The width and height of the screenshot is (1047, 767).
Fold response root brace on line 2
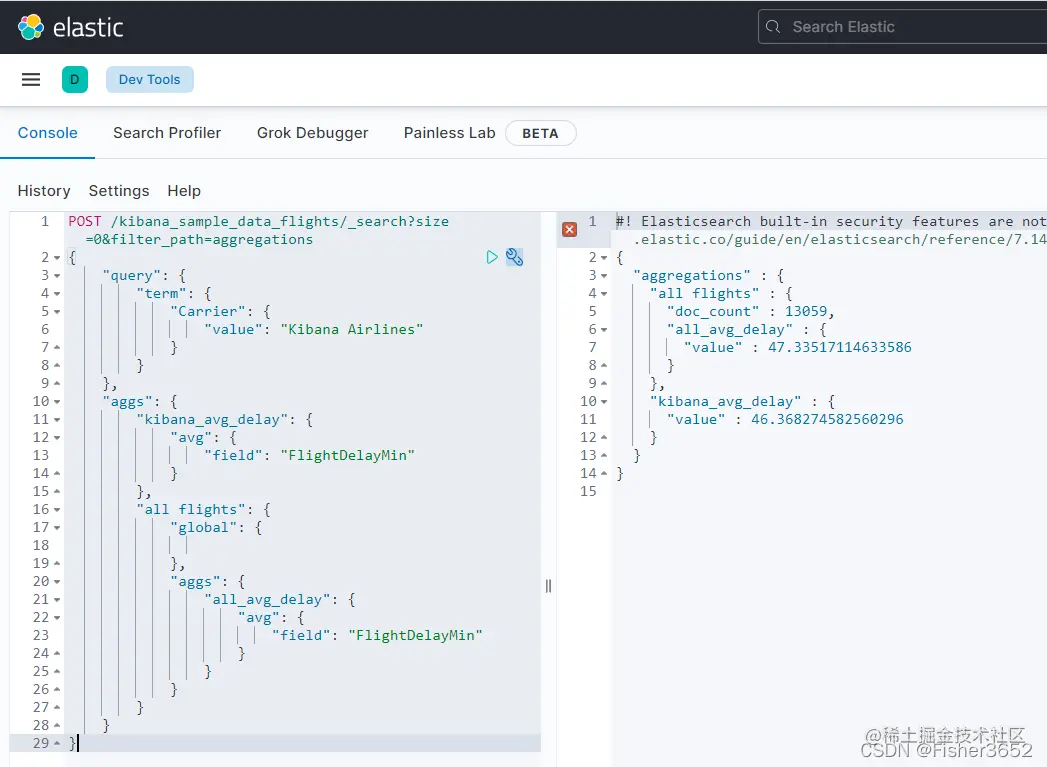tap(604, 258)
